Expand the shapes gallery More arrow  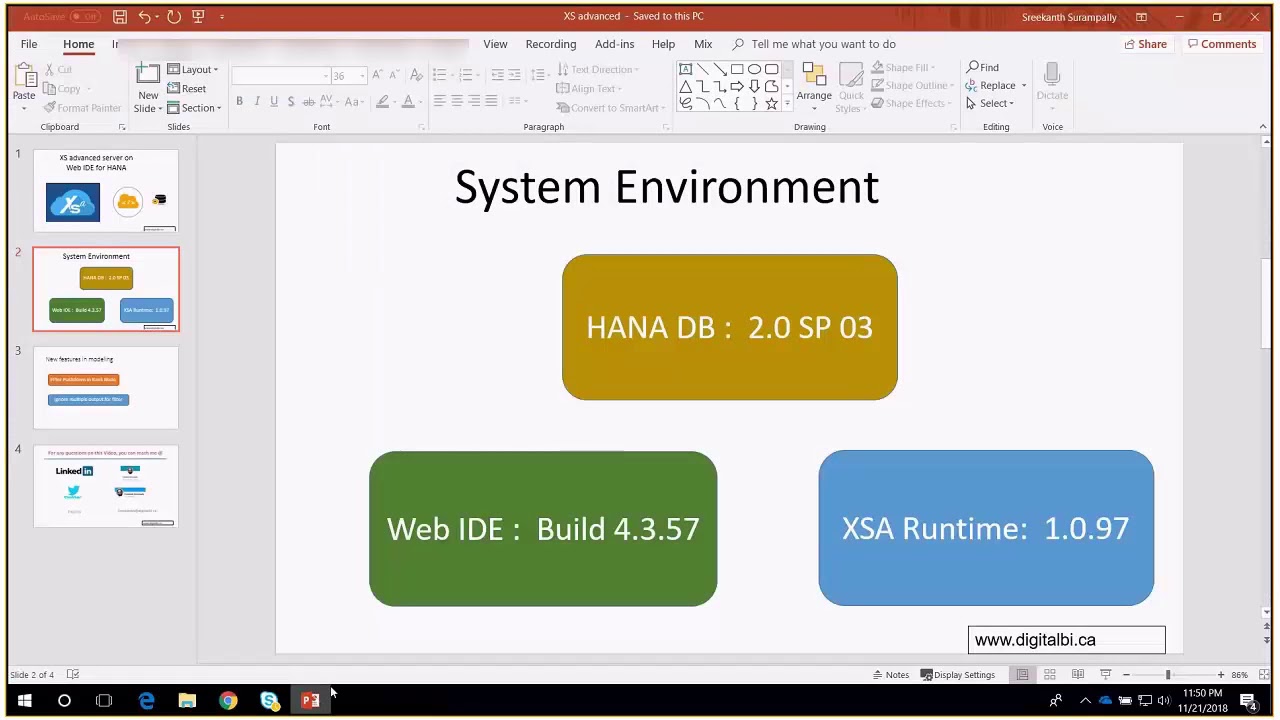787,104
